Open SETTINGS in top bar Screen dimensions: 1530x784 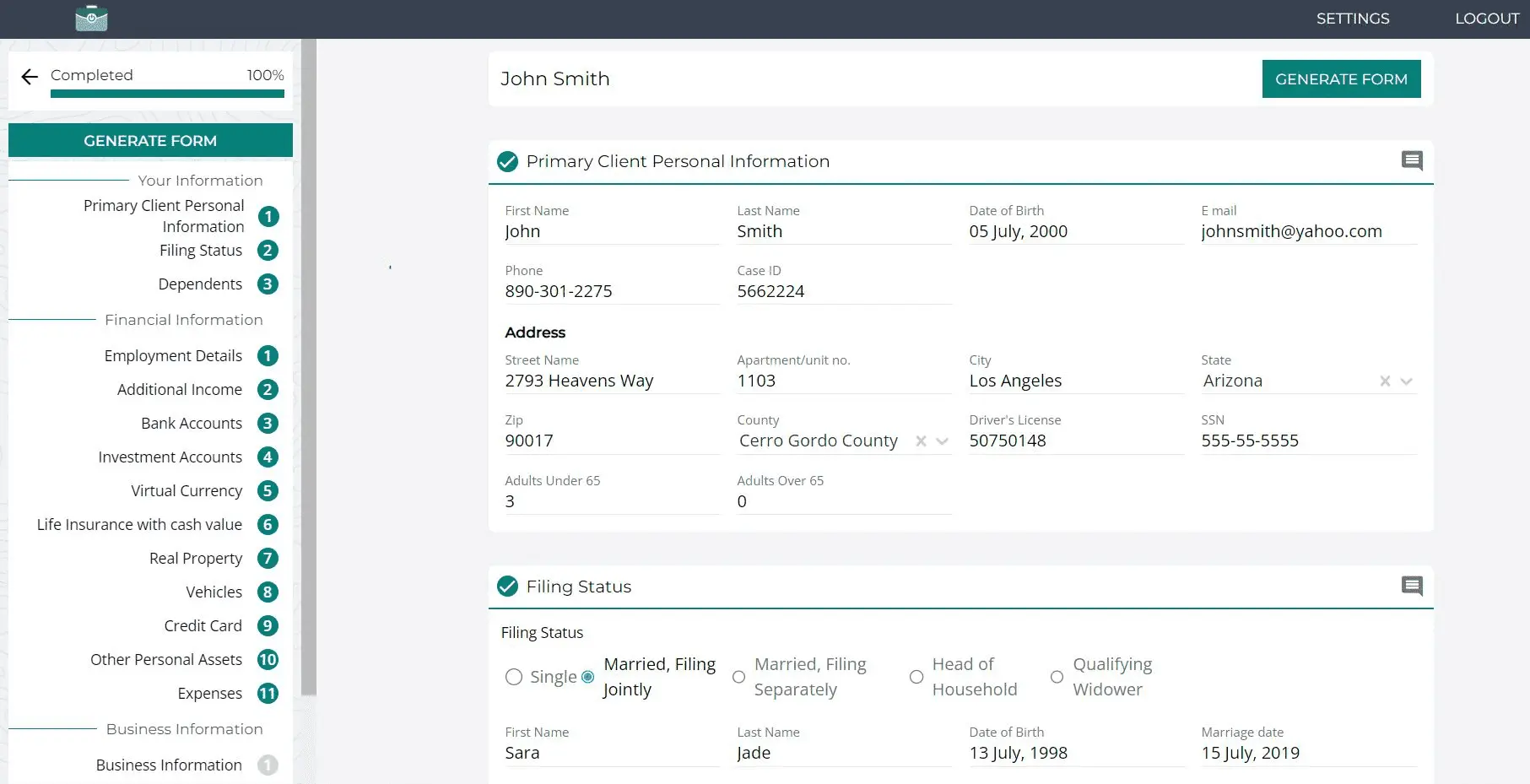pos(1353,19)
